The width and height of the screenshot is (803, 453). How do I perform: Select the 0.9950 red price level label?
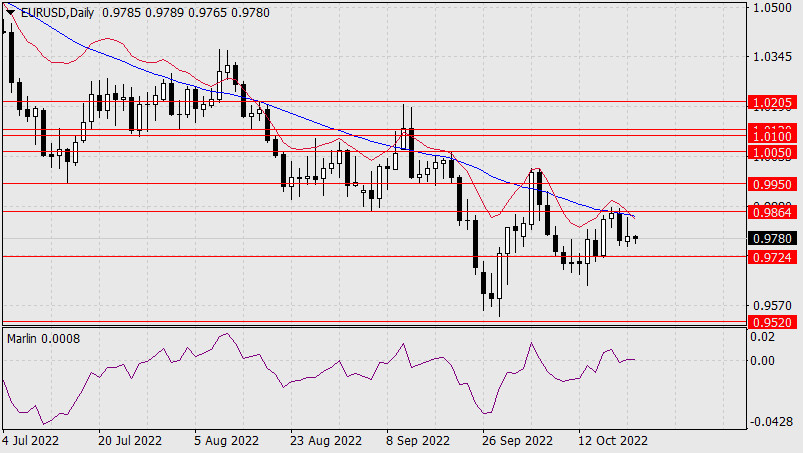773,184
